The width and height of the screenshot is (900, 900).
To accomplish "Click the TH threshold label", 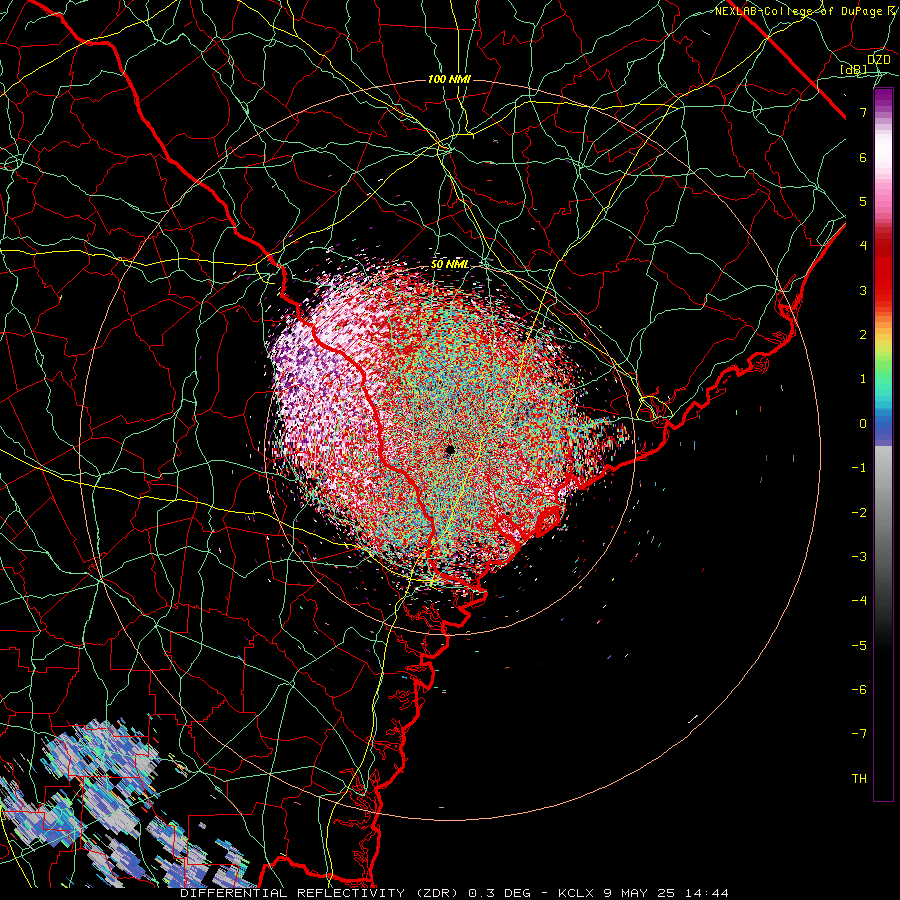I will point(859,779).
